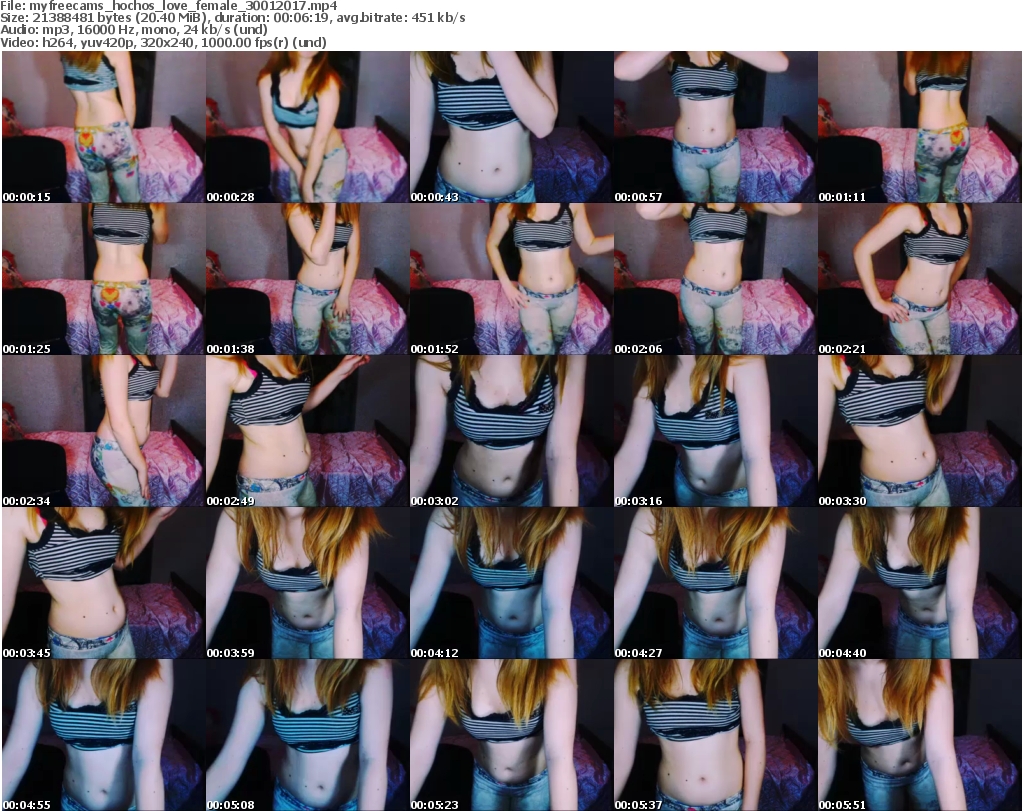Select the frame marked 00:03:16

click(715, 431)
